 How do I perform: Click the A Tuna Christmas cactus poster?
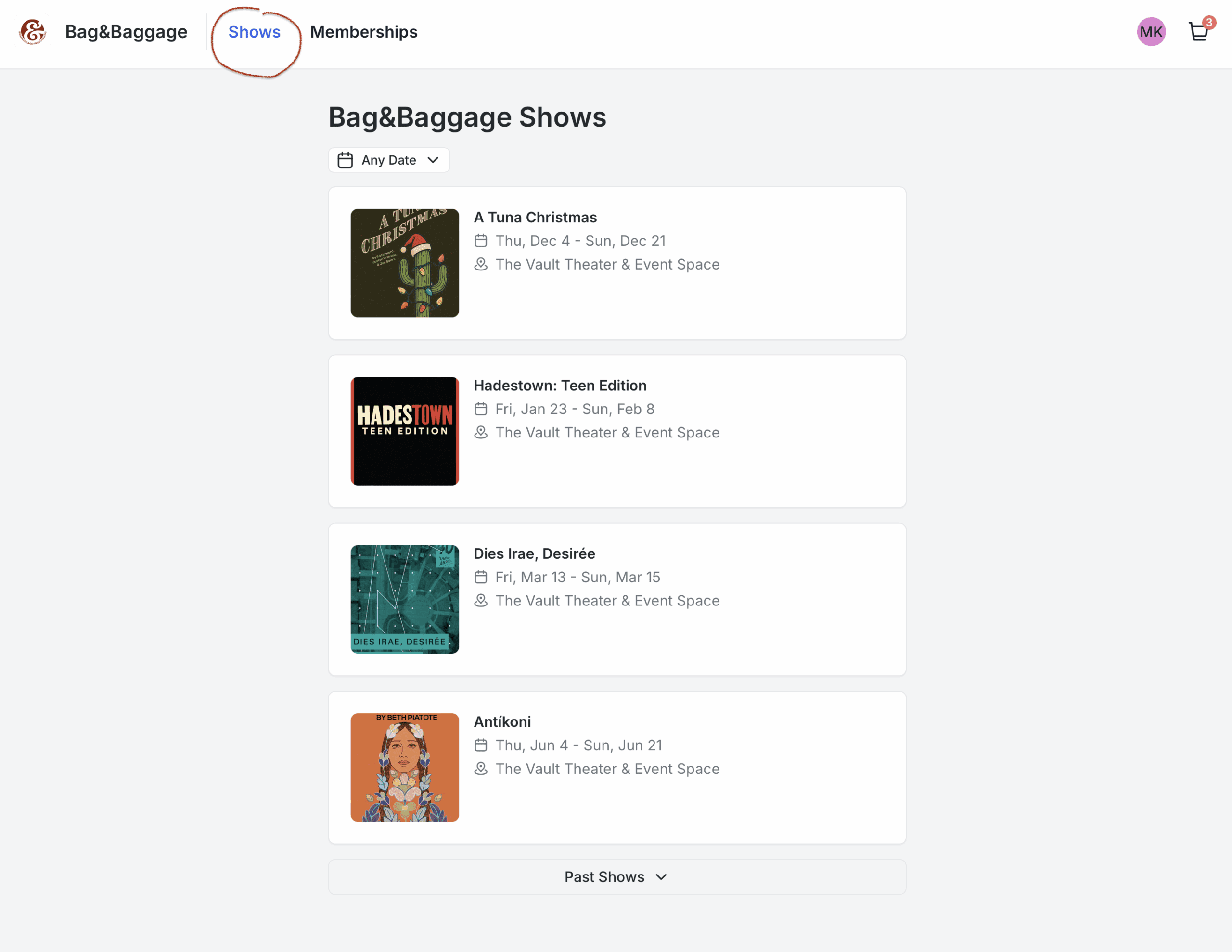pos(404,263)
